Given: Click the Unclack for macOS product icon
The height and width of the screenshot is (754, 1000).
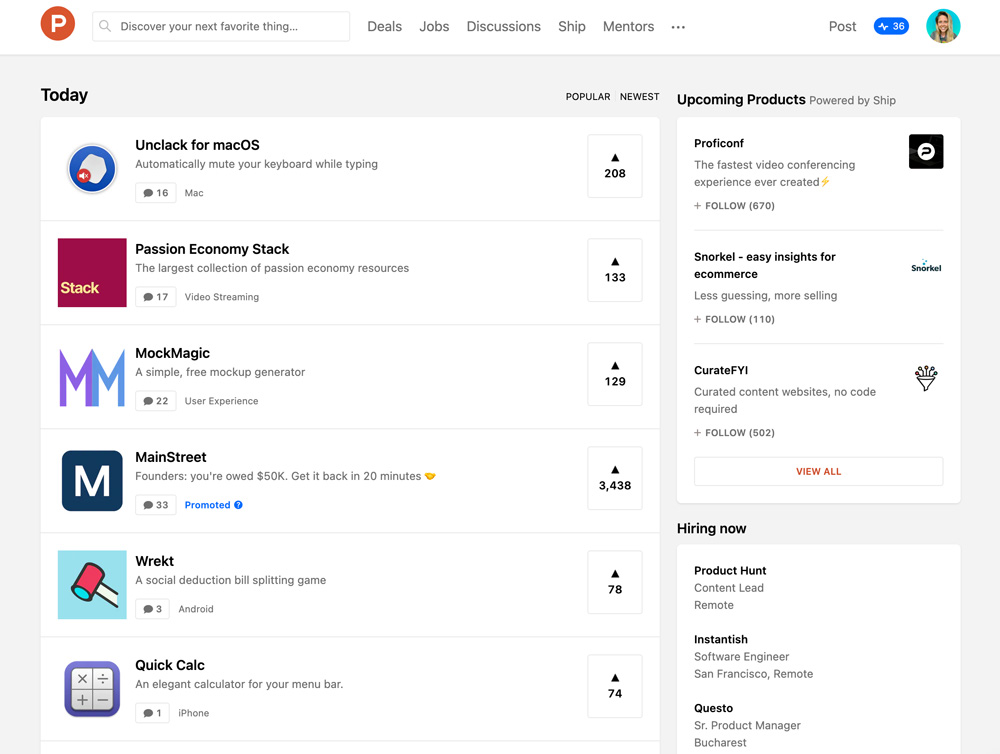Looking at the screenshot, I should coord(92,169).
